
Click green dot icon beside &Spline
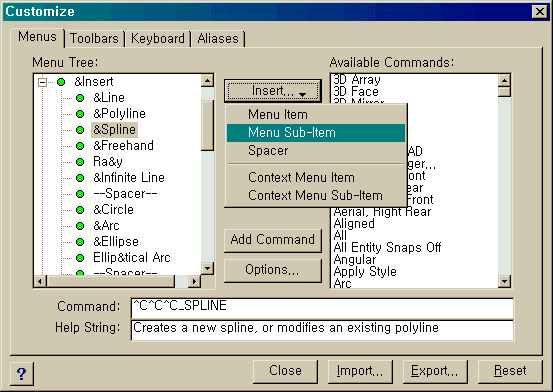tap(80, 130)
